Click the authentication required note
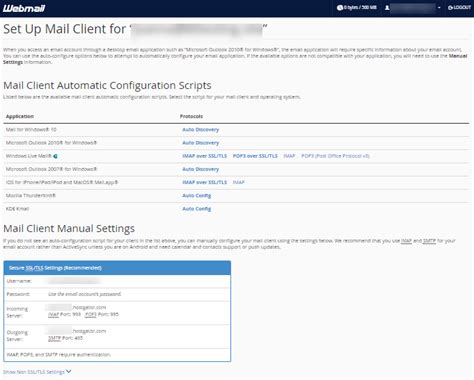This screenshot has height=380, width=474. 59,355
